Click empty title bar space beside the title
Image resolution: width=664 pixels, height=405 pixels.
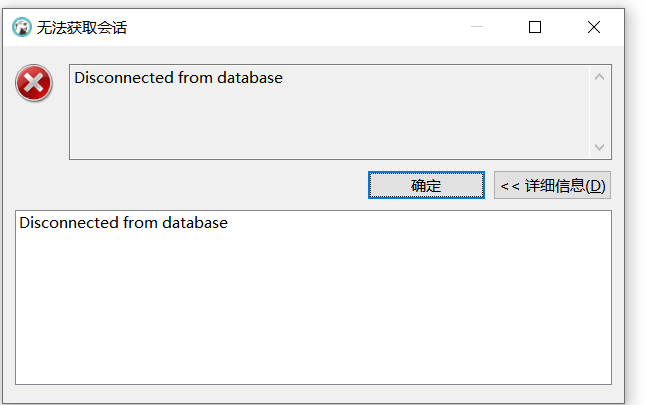(x=296, y=27)
